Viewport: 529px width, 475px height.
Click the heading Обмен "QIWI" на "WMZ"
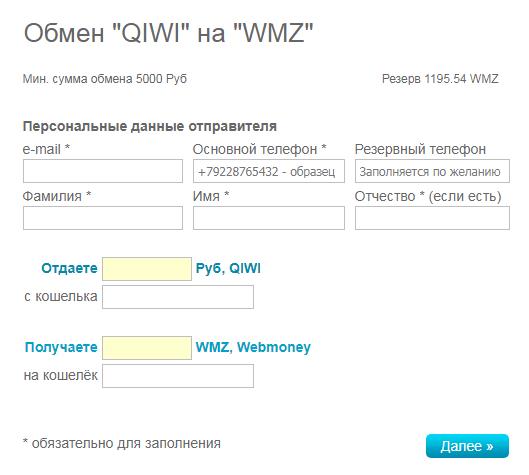tap(168, 33)
